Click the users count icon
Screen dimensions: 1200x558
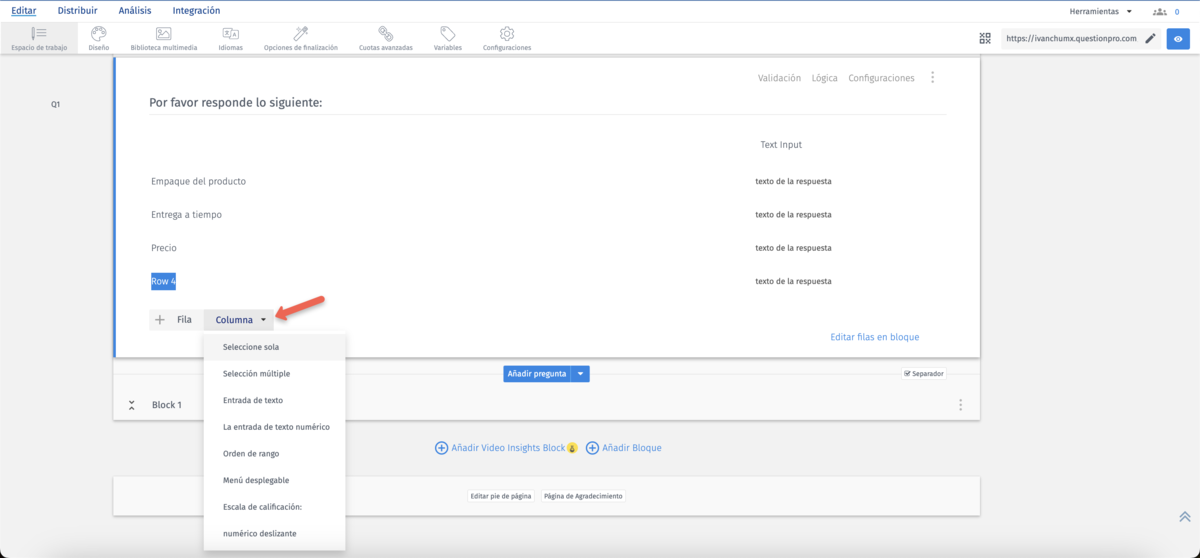click(1160, 12)
